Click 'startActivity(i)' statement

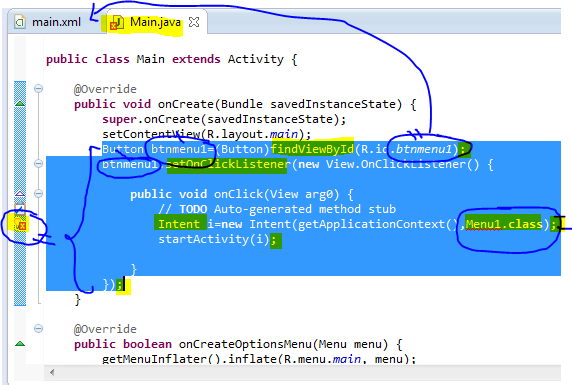pos(214,239)
